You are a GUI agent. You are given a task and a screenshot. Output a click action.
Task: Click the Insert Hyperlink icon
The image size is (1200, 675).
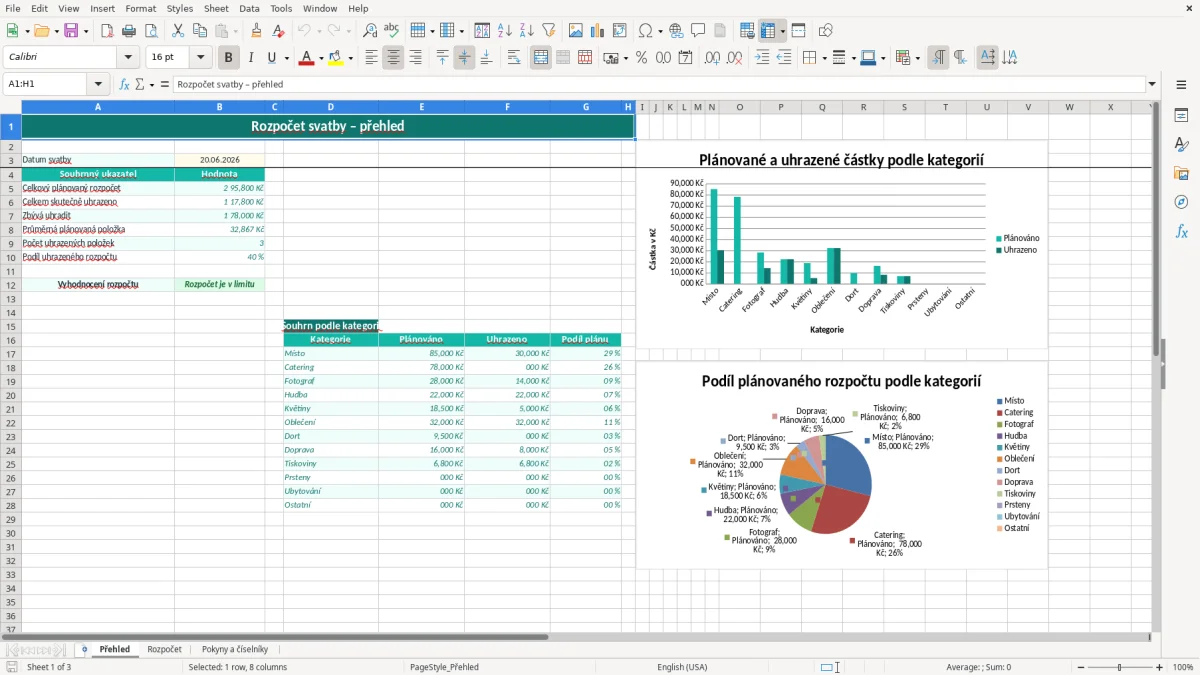coord(676,31)
